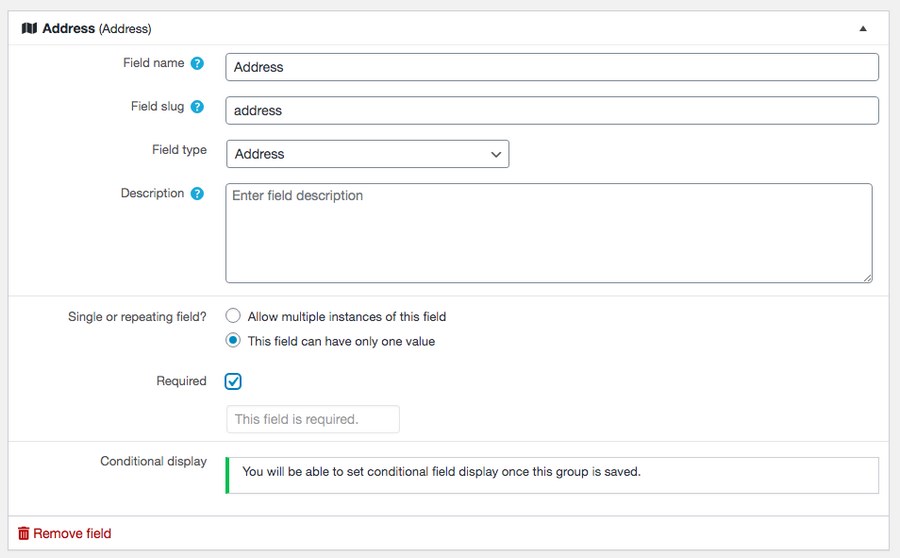
Task: Click the Field name input box
Action: pyautogui.click(x=552, y=67)
